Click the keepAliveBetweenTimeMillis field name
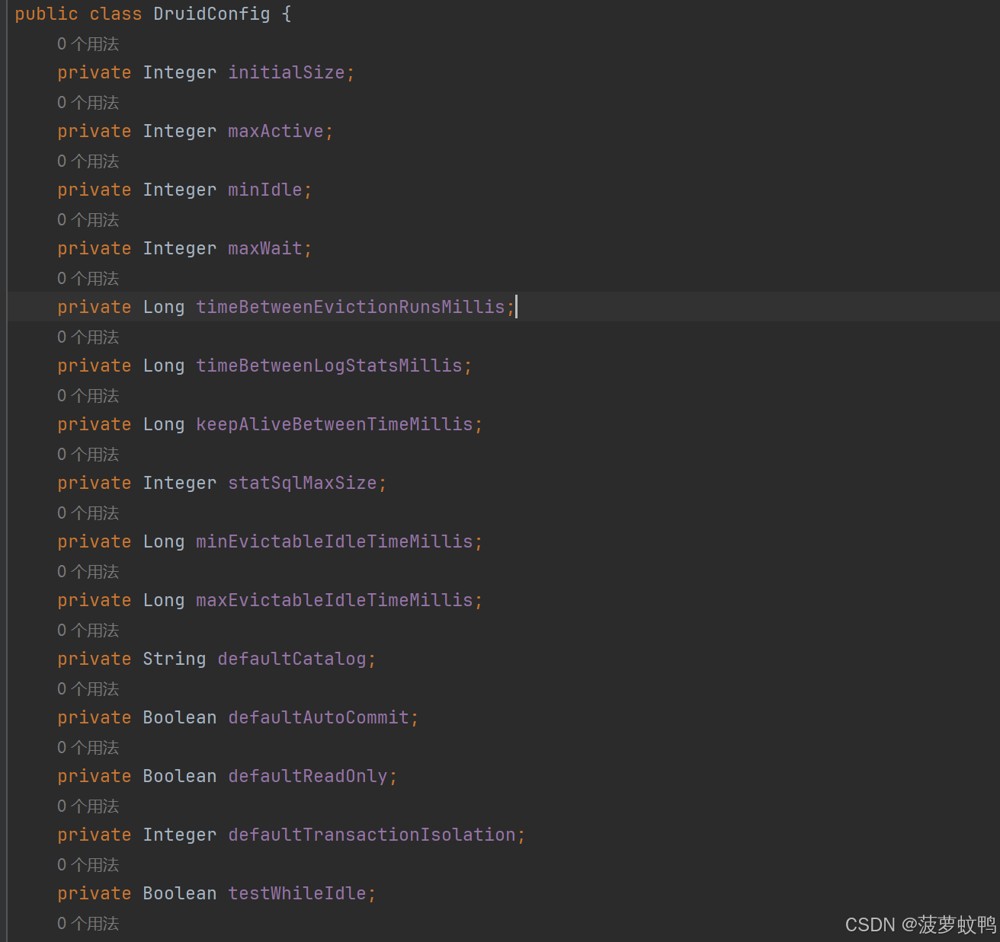The image size is (1000, 942). point(334,425)
